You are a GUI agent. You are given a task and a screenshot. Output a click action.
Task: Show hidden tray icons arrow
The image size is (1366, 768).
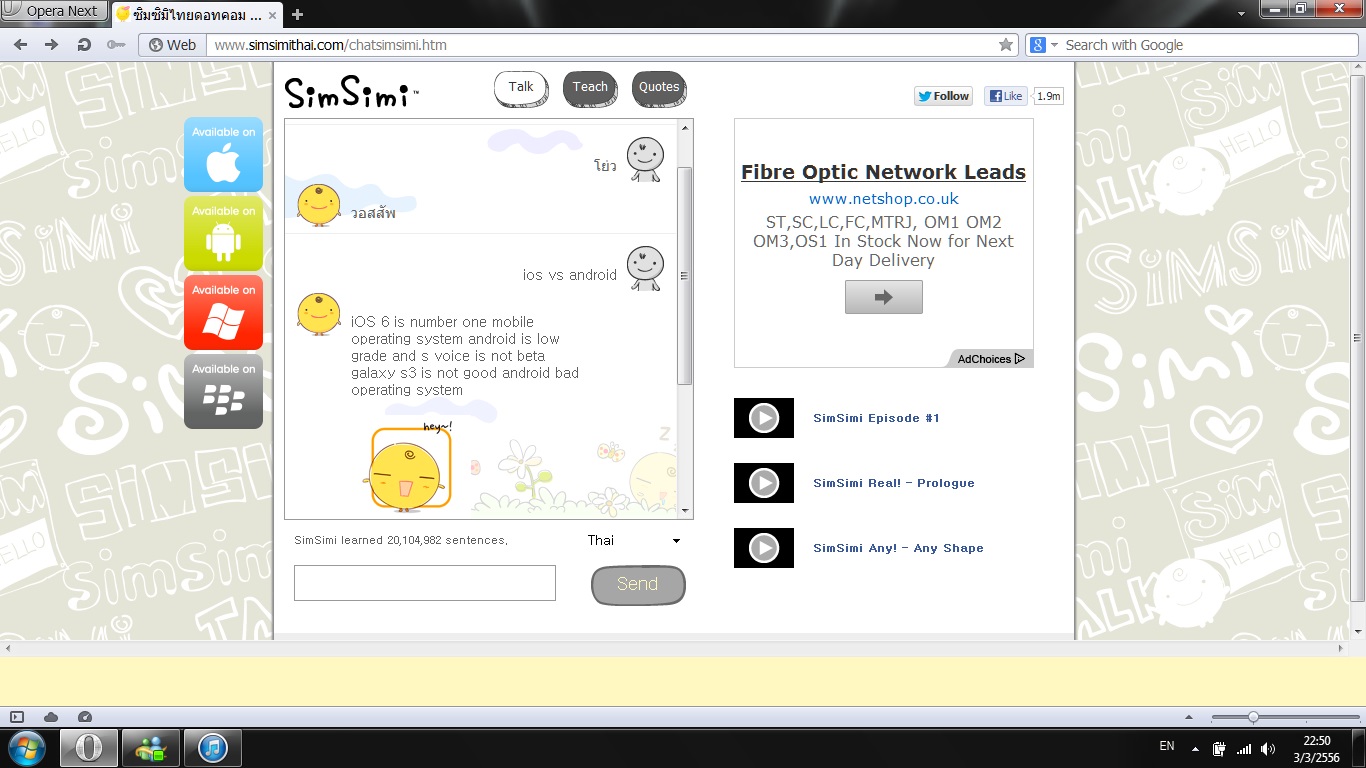tap(1195, 749)
